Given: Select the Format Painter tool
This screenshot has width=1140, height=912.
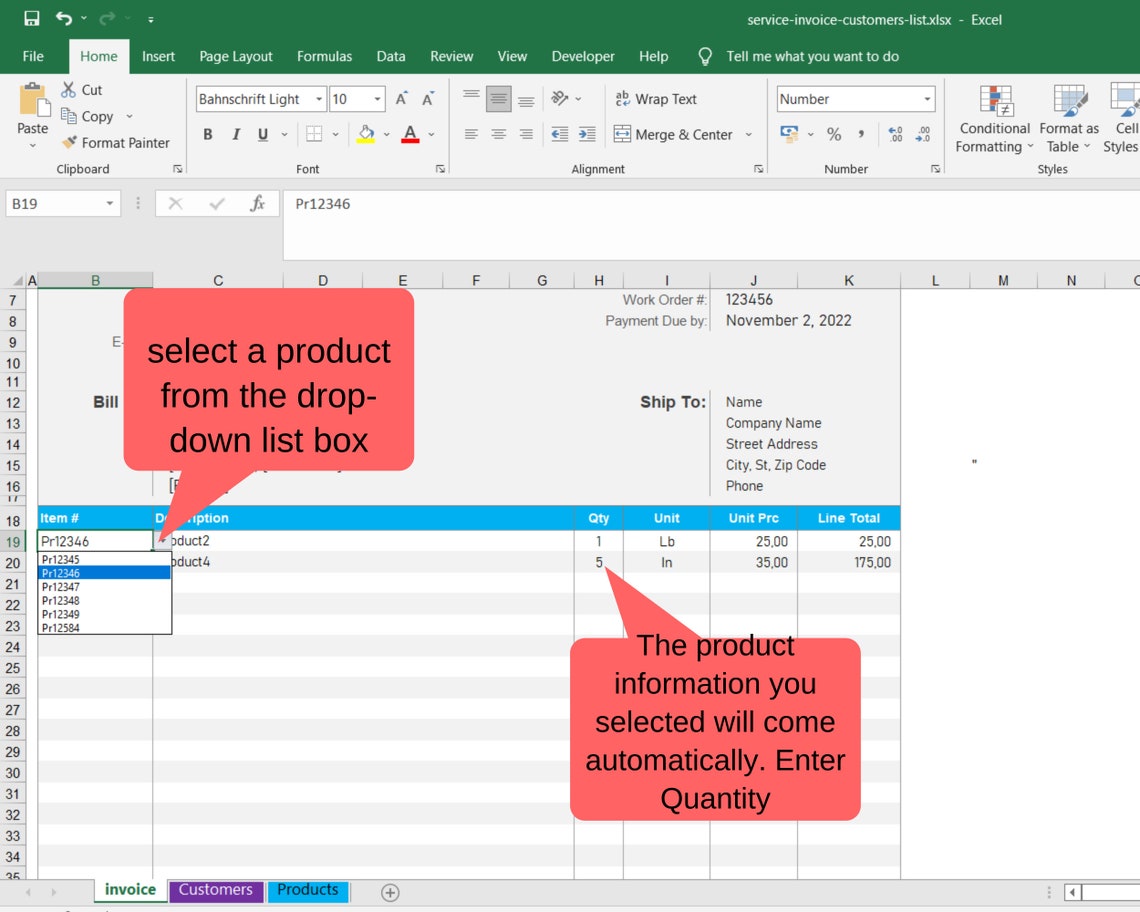Looking at the screenshot, I should pyautogui.click(x=116, y=142).
